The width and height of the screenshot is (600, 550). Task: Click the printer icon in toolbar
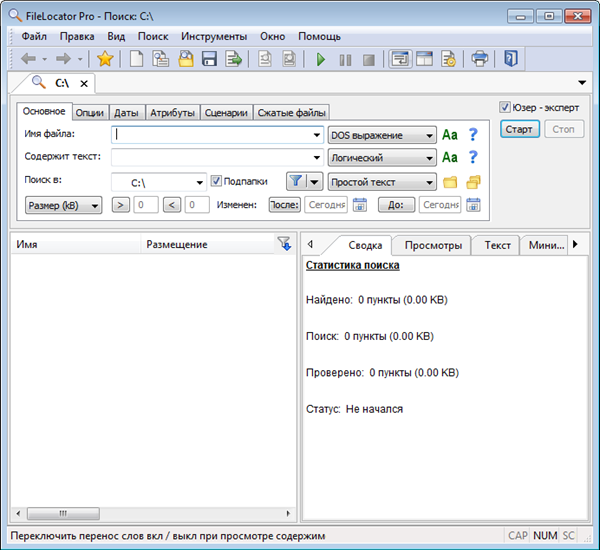pos(480,59)
